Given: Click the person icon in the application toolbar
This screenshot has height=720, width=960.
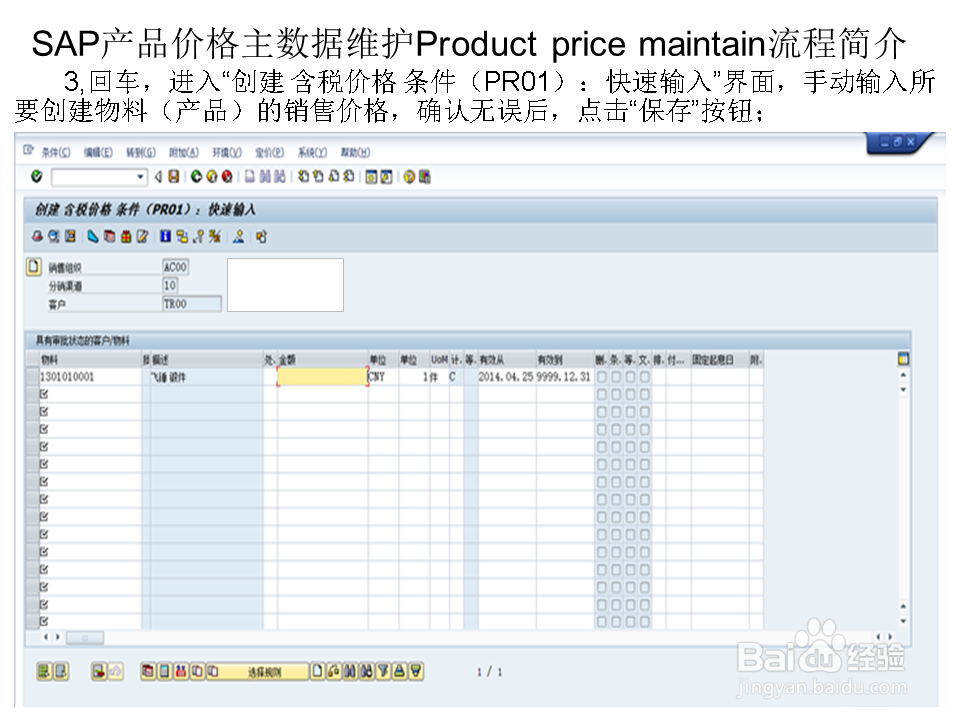Looking at the screenshot, I should (239, 236).
